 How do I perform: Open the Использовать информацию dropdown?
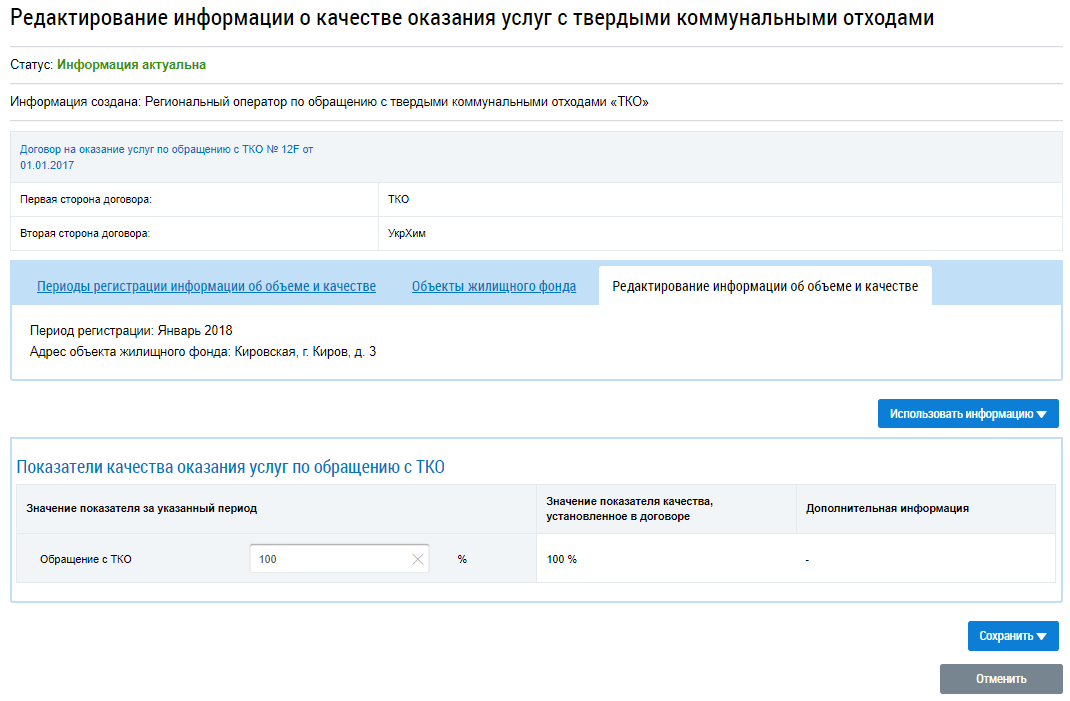click(x=967, y=414)
